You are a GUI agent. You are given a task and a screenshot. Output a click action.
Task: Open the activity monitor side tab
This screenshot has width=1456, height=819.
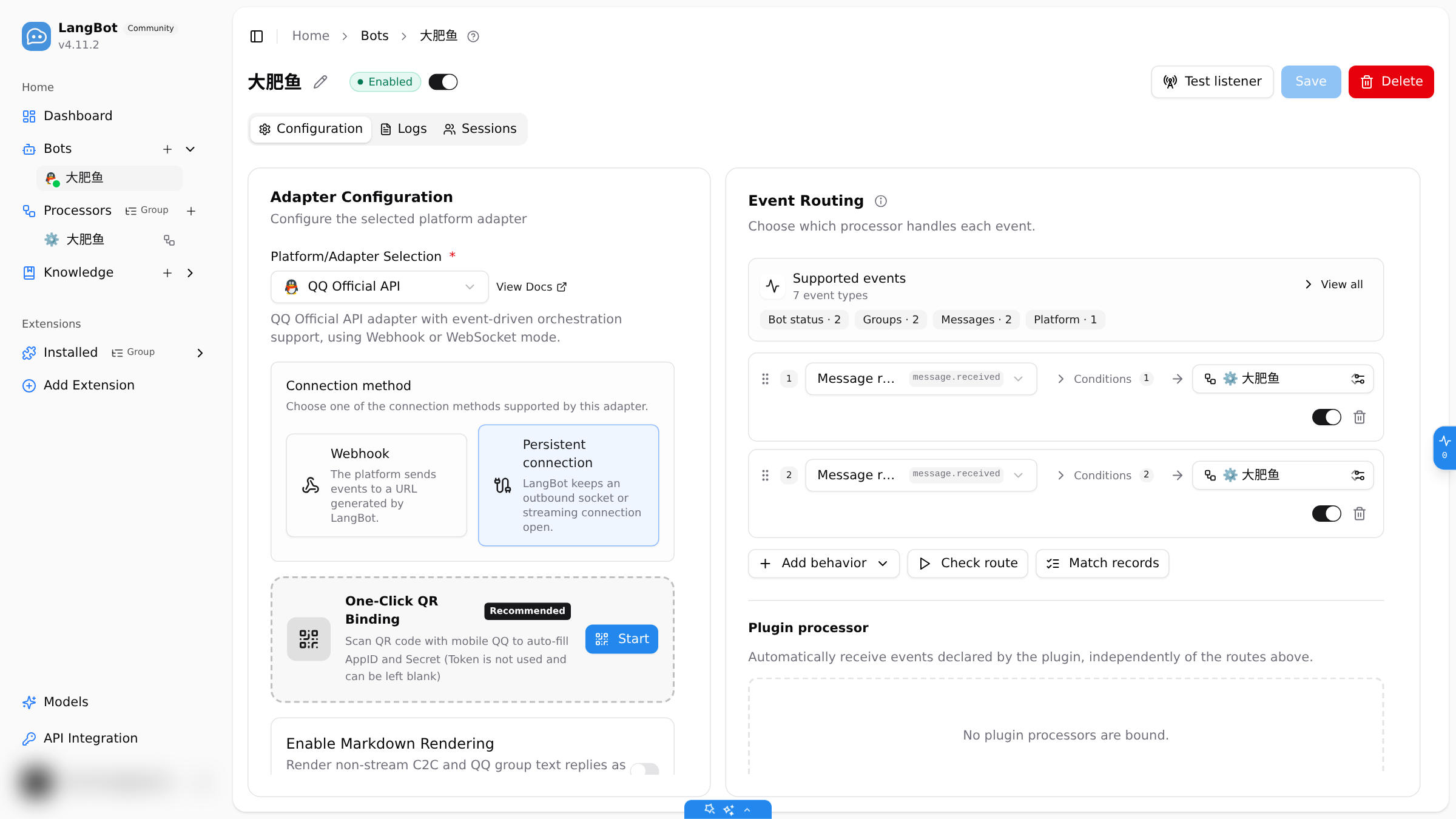[1444, 448]
